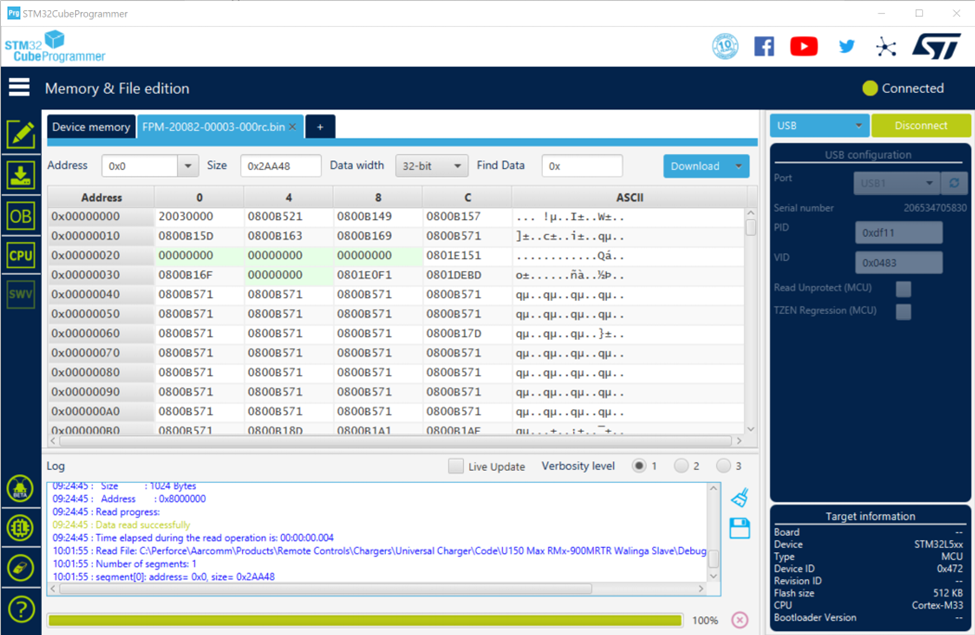
Task: Open the Download button dropdown arrow
Action: (x=739, y=166)
